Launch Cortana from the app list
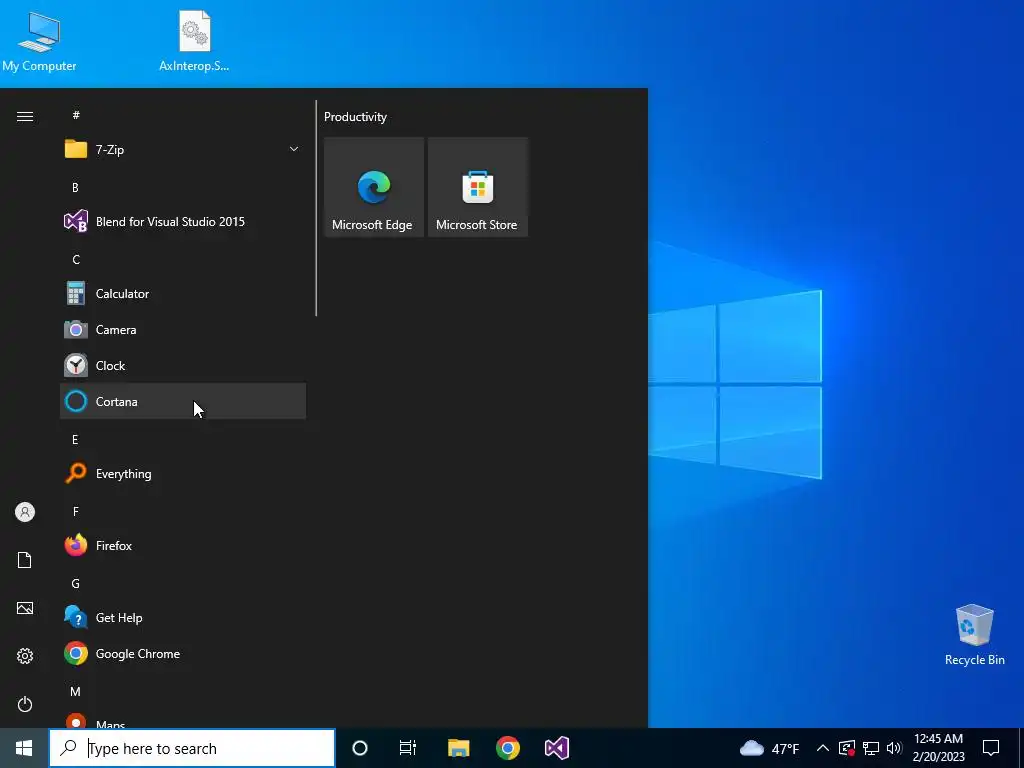This screenshot has width=1024, height=768. point(183,402)
